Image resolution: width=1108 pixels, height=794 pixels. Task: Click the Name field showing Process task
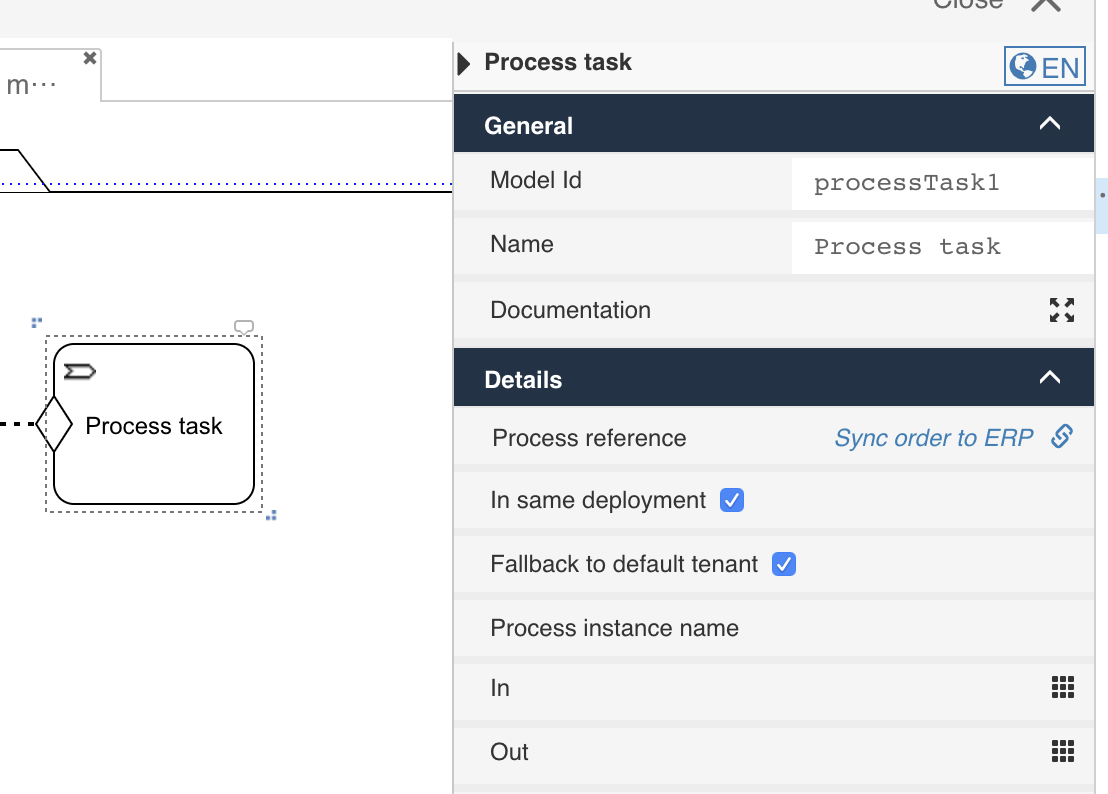pyautogui.click(x=941, y=246)
